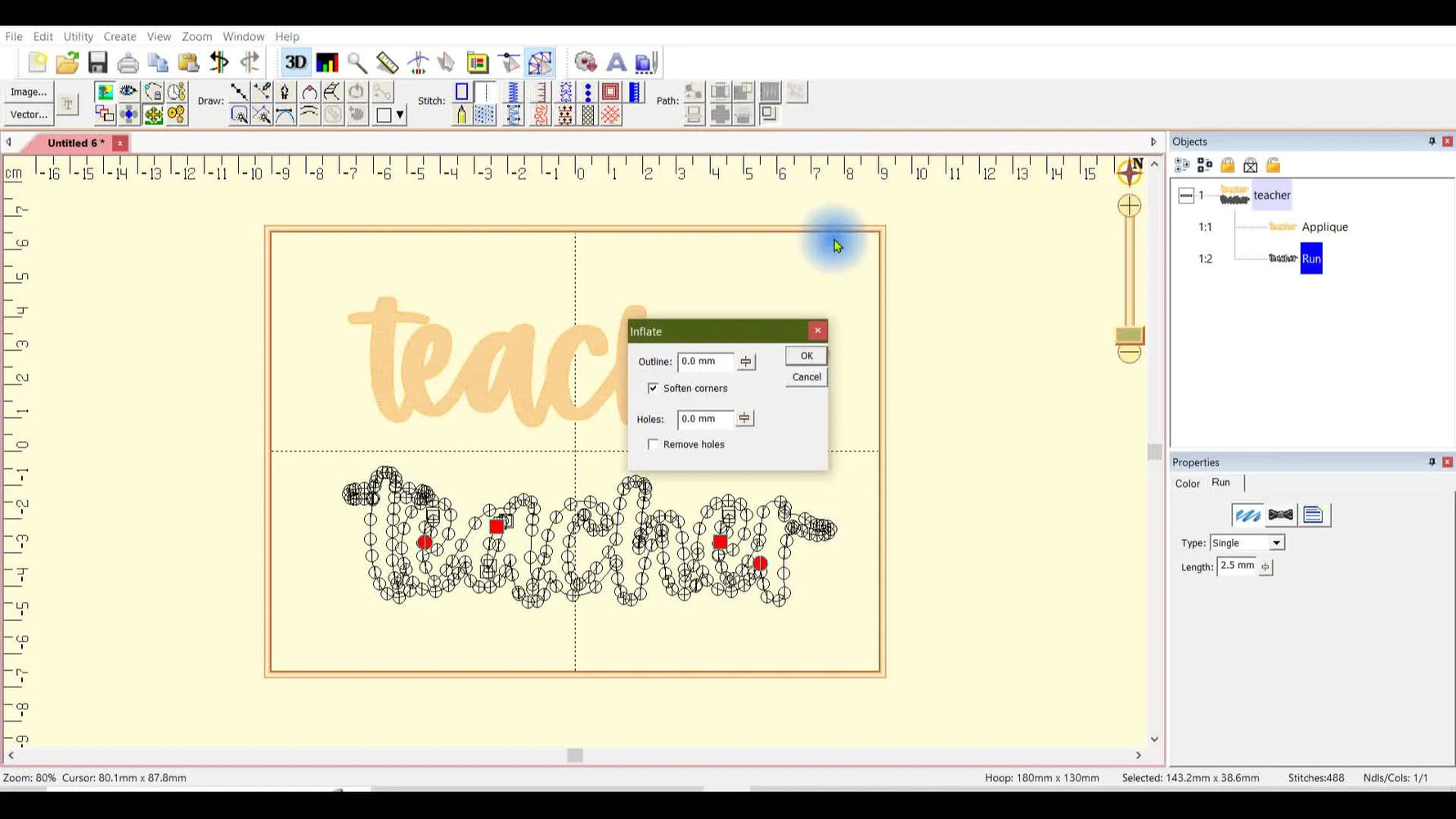Click the gear settings icon in toolbar
The image size is (1456, 819).
(586, 62)
